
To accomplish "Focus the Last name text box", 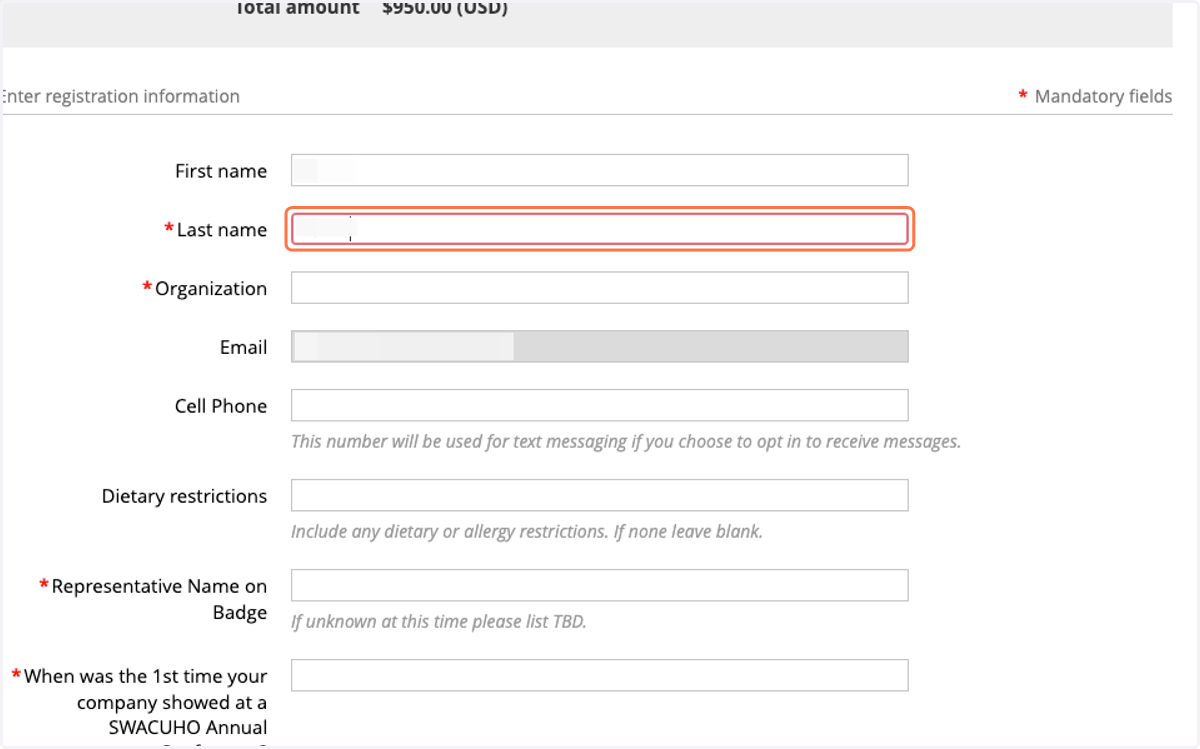I will click(x=599, y=229).
